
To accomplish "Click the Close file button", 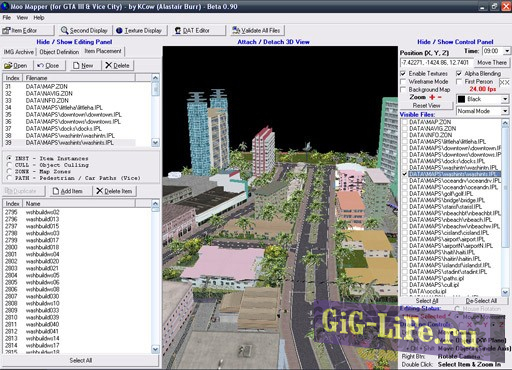I will [49, 65].
